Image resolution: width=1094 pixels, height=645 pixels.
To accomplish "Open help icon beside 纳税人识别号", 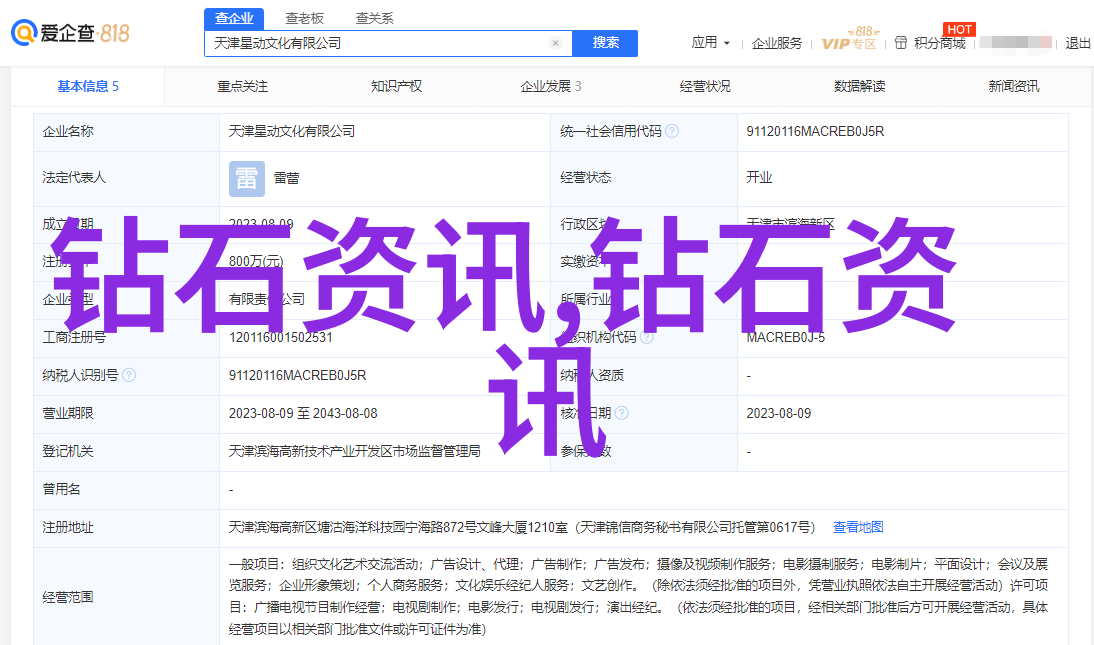I will tap(129, 376).
